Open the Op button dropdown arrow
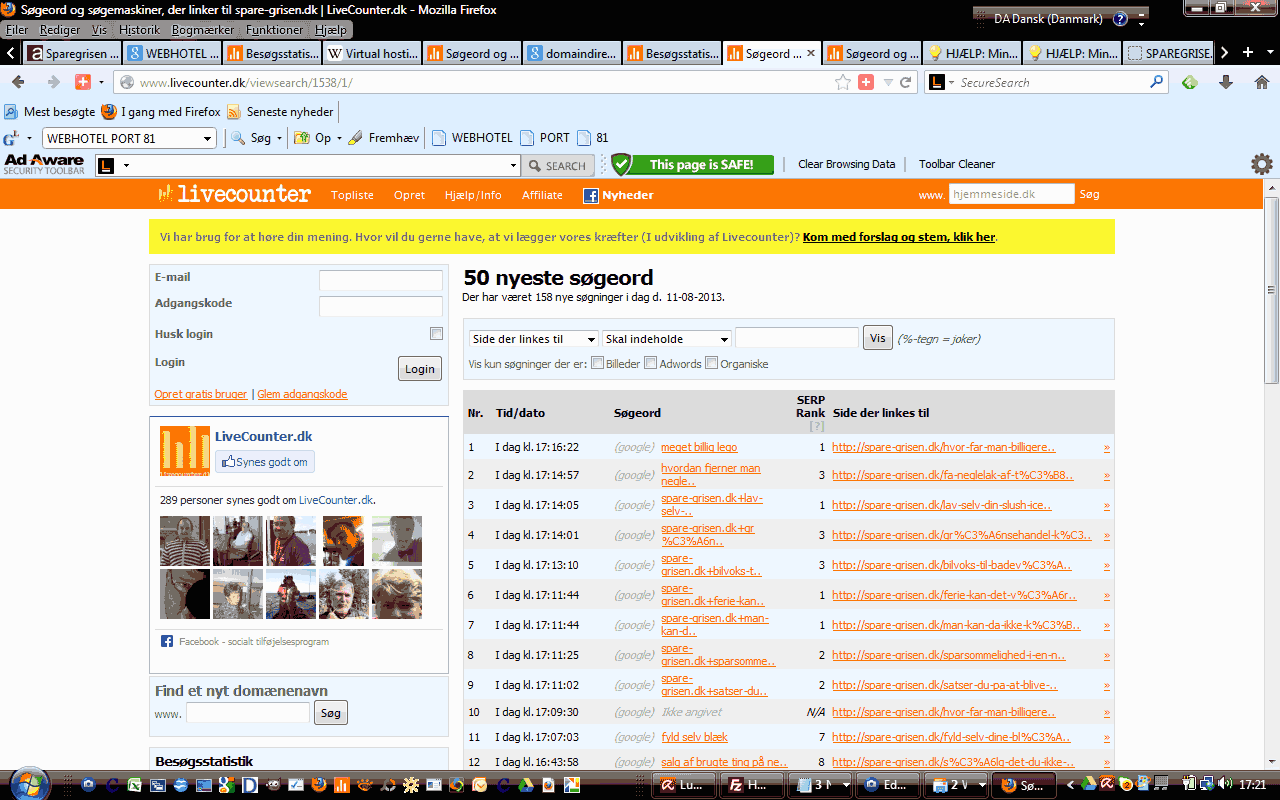1280x800 pixels. pos(339,138)
